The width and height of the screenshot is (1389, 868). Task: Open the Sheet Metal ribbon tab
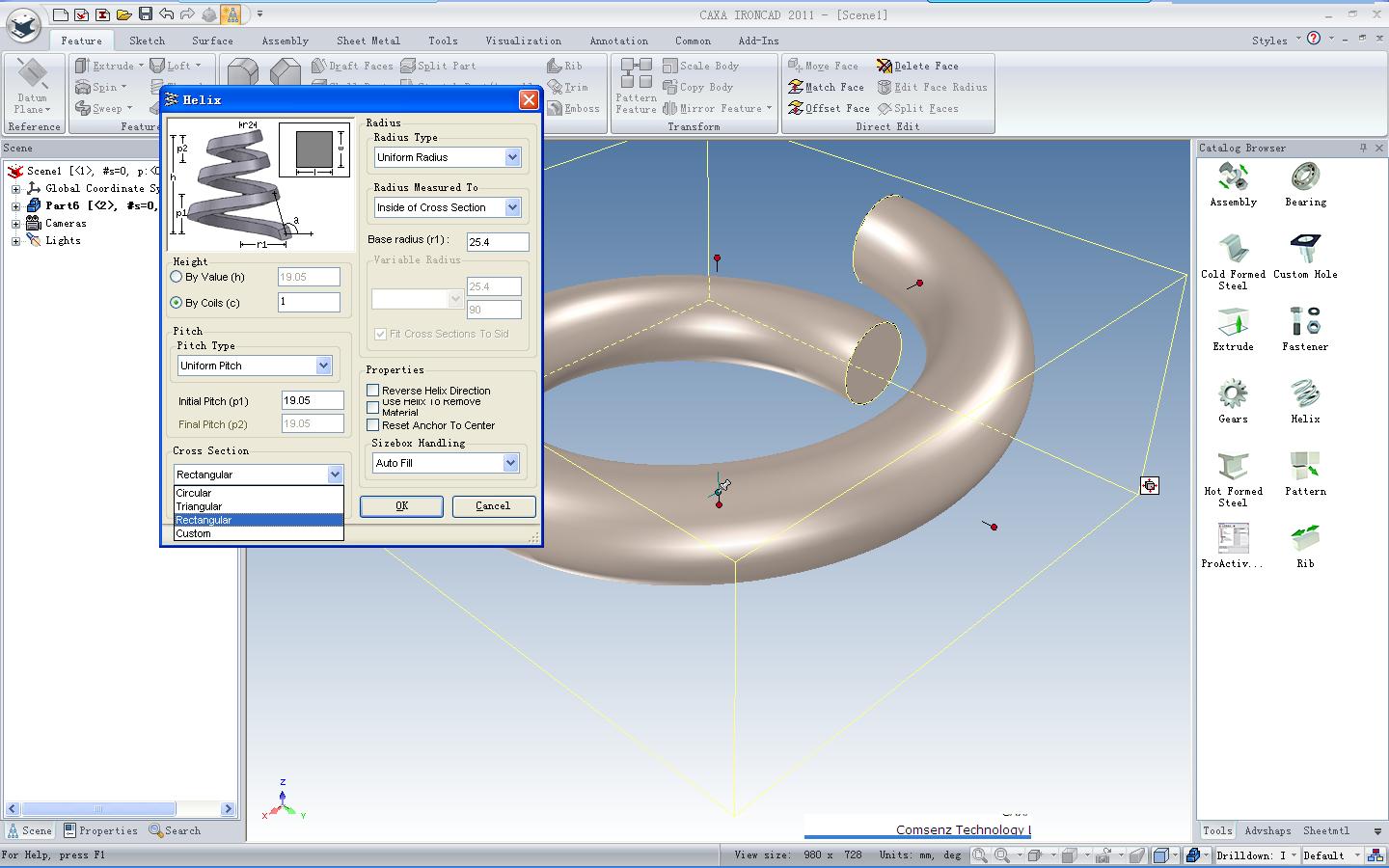(x=368, y=41)
